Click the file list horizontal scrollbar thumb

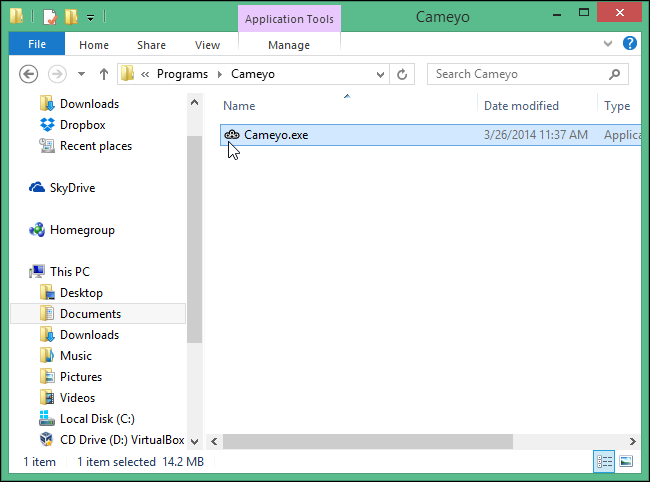click(x=368, y=441)
